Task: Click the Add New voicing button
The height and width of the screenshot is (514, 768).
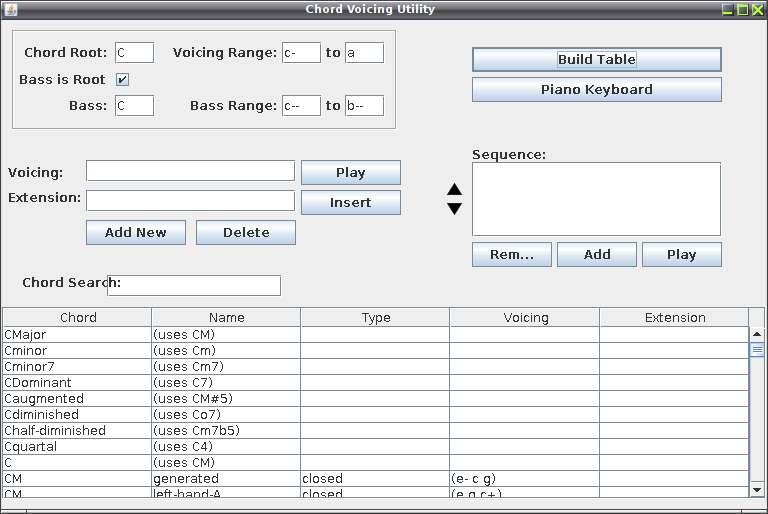Action: [x=136, y=232]
